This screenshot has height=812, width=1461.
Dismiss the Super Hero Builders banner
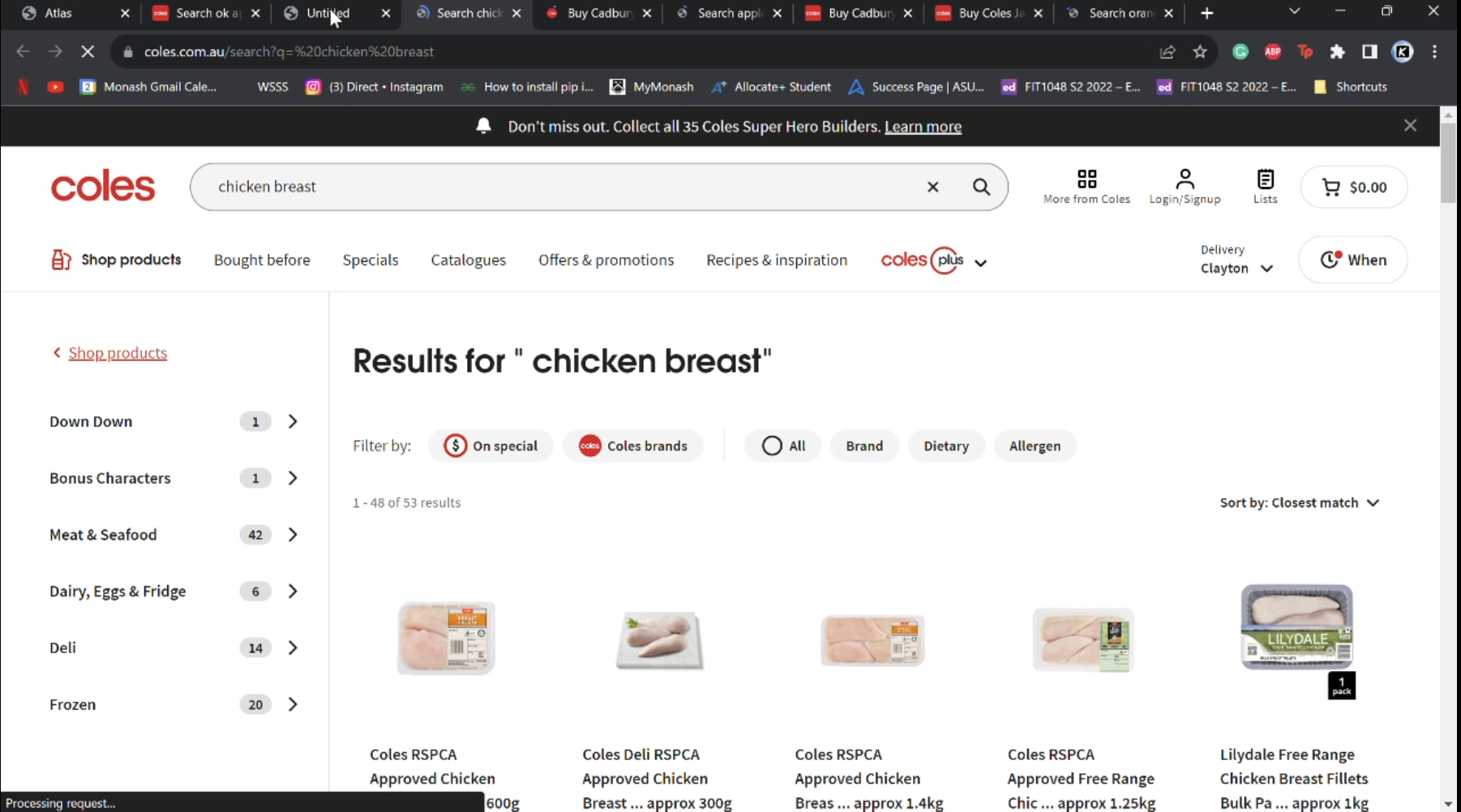pyautogui.click(x=1410, y=126)
